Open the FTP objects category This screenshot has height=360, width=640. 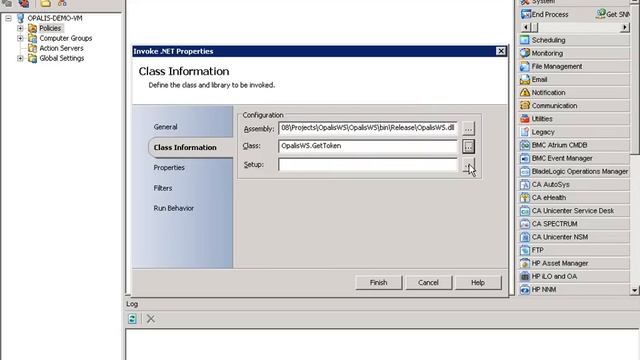pos(574,250)
